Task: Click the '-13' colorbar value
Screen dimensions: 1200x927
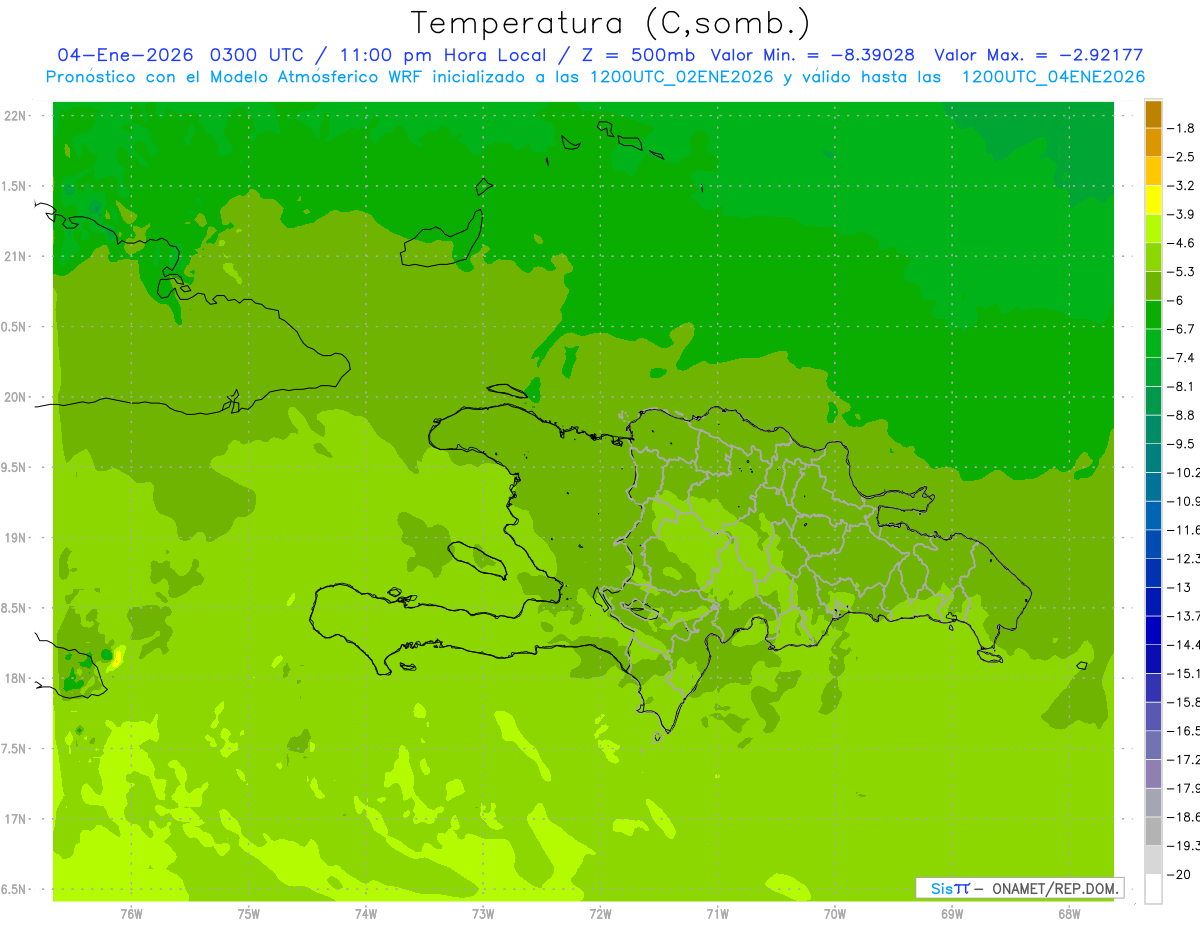Action: (1180, 587)
